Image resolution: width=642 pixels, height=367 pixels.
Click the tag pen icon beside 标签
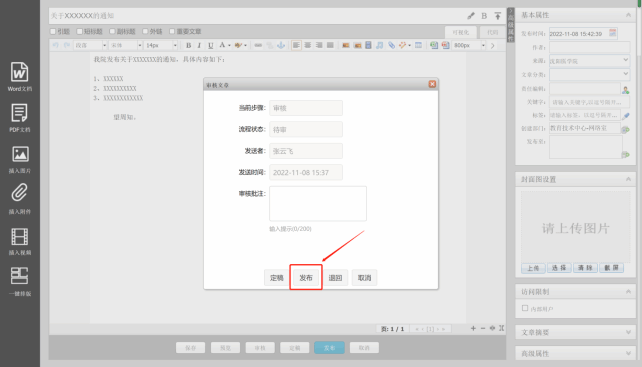point(626,116)
